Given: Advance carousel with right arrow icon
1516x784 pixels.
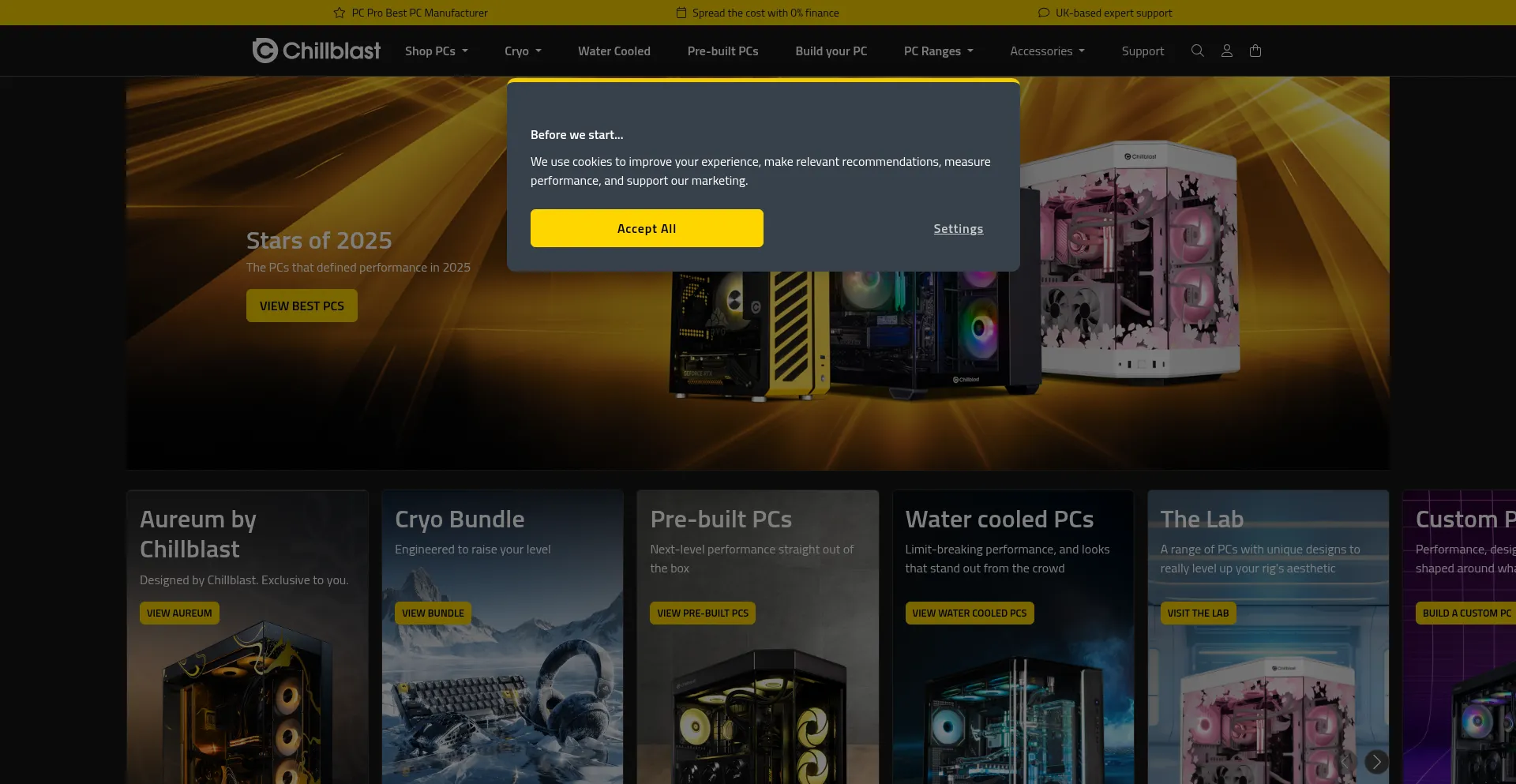Looking at the screenshot, I should [1376, 761].
